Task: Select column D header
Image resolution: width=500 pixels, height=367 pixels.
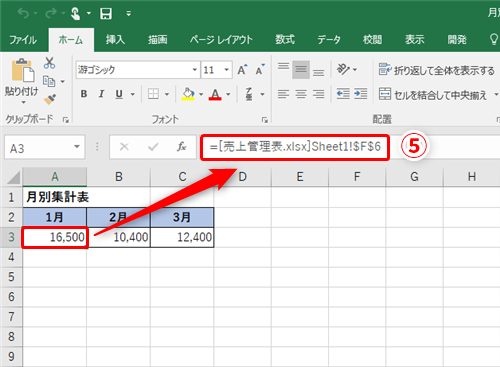Action: click(x=243, y=177)
